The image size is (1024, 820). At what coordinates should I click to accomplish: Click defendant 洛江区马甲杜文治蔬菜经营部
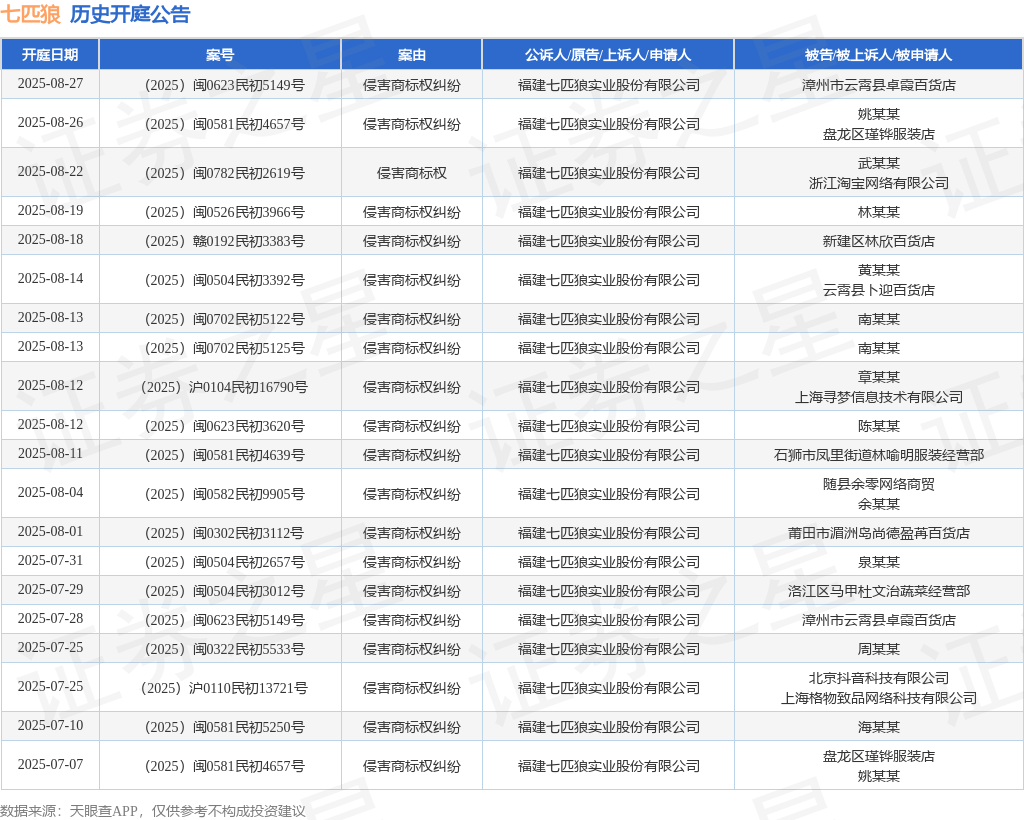coord(878,591)
